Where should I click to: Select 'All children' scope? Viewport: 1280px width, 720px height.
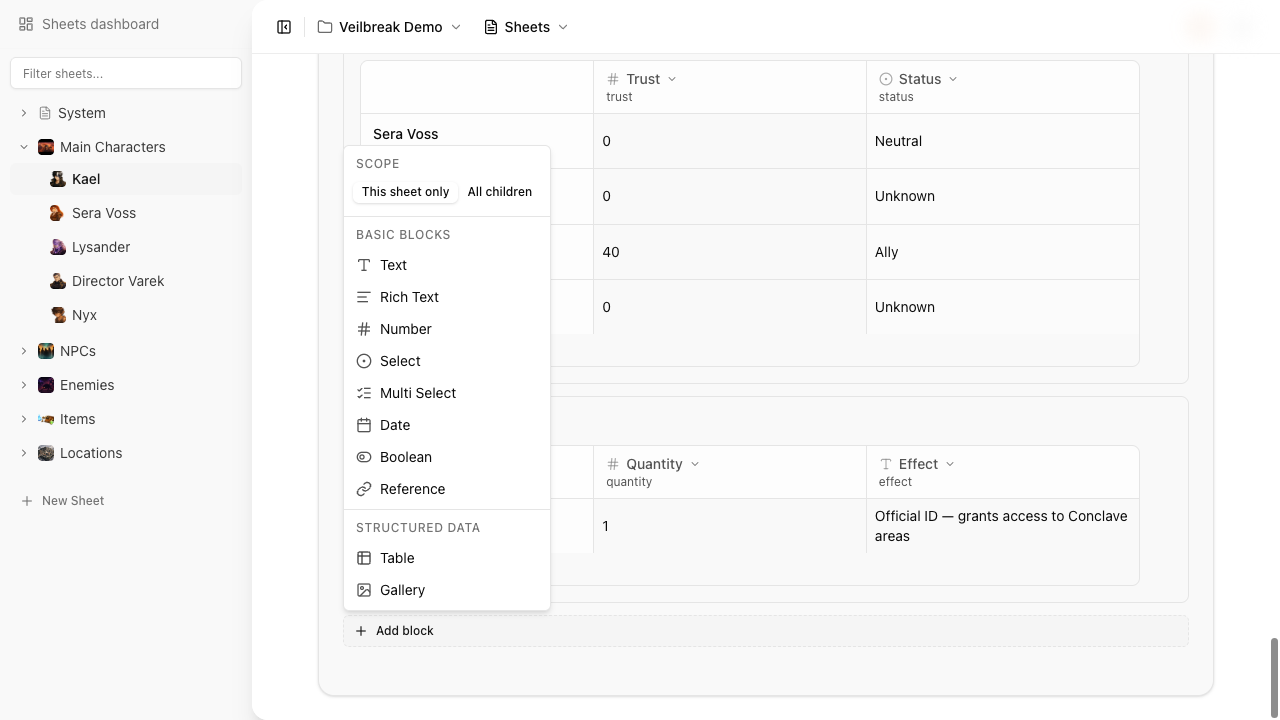click(x=500, y=192)
